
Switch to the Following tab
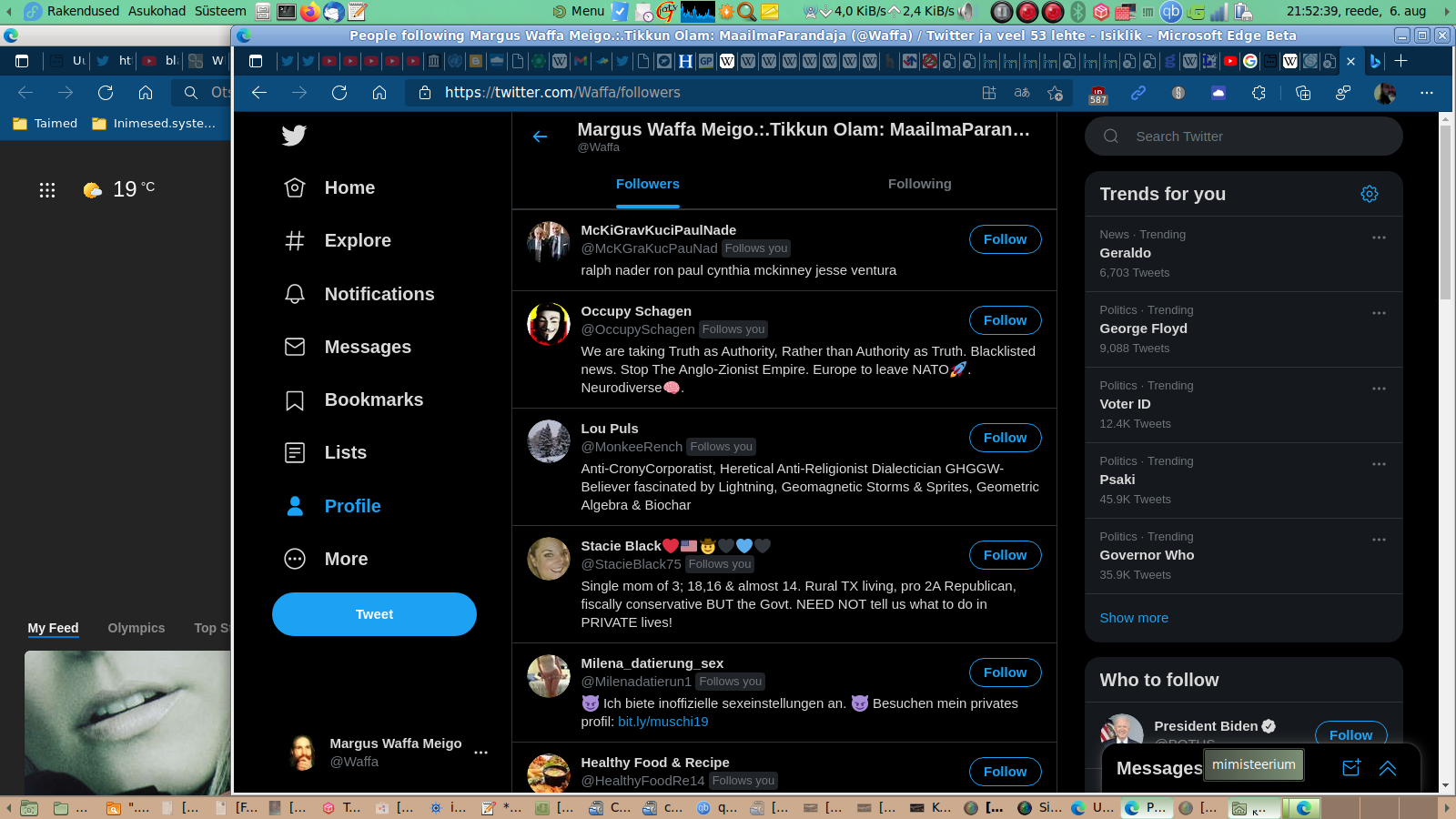[x=920, y=184]
